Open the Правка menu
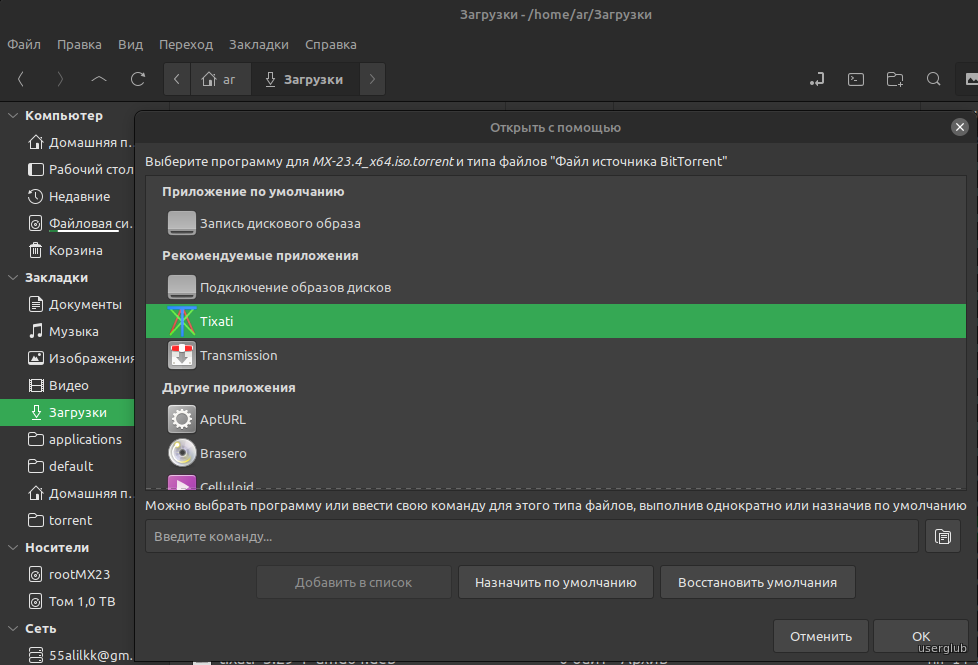The height and width of the screenshot is (665, 978). point(79,44)
